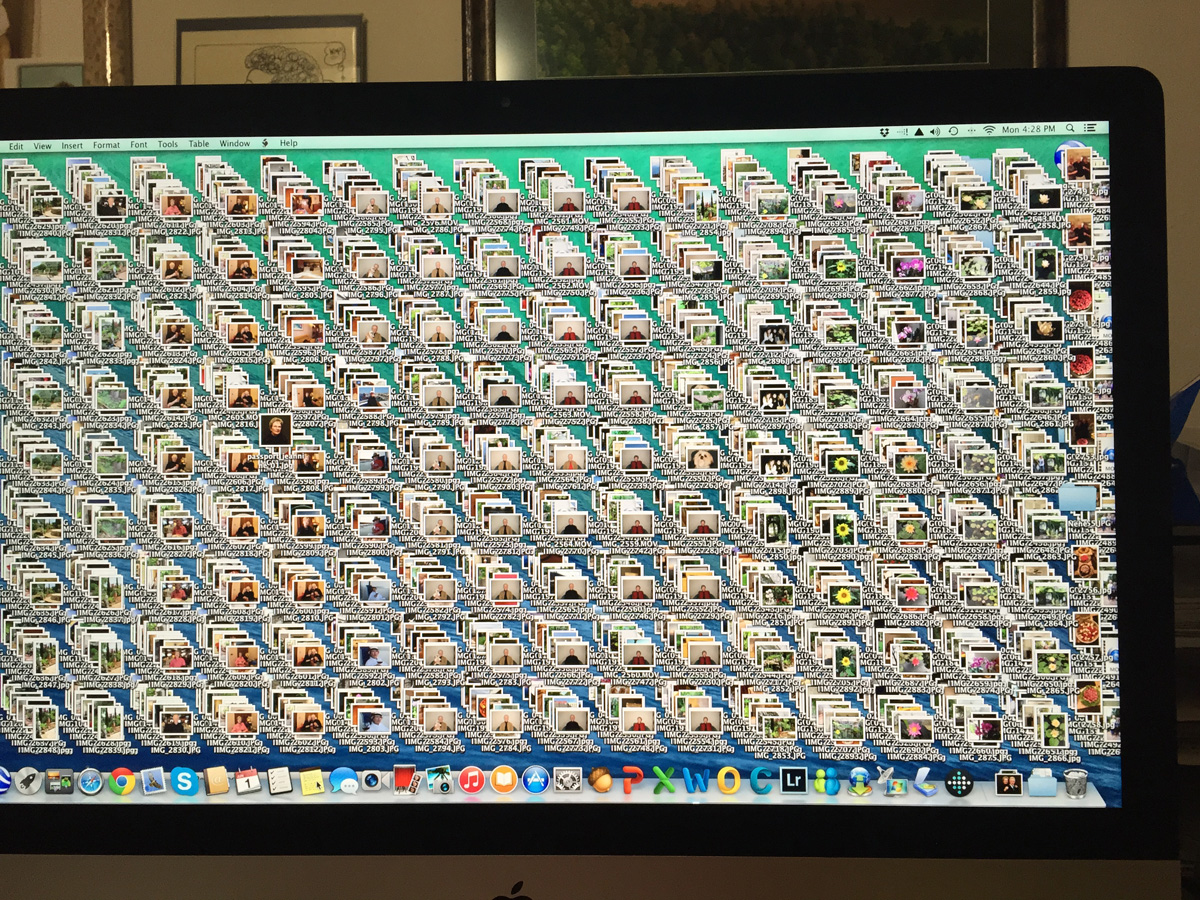Open the Trash in the Dock

coord(1075,783)
